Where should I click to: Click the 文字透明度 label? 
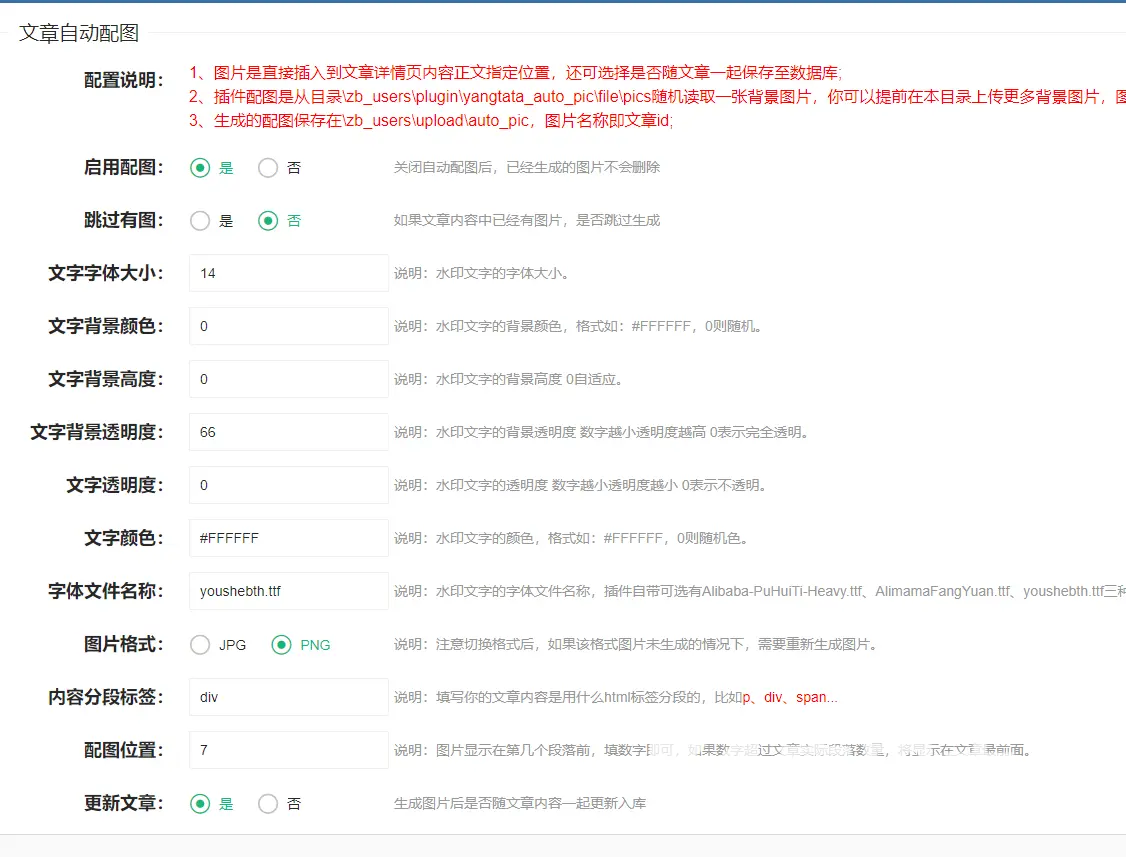[x=115, y=486]
